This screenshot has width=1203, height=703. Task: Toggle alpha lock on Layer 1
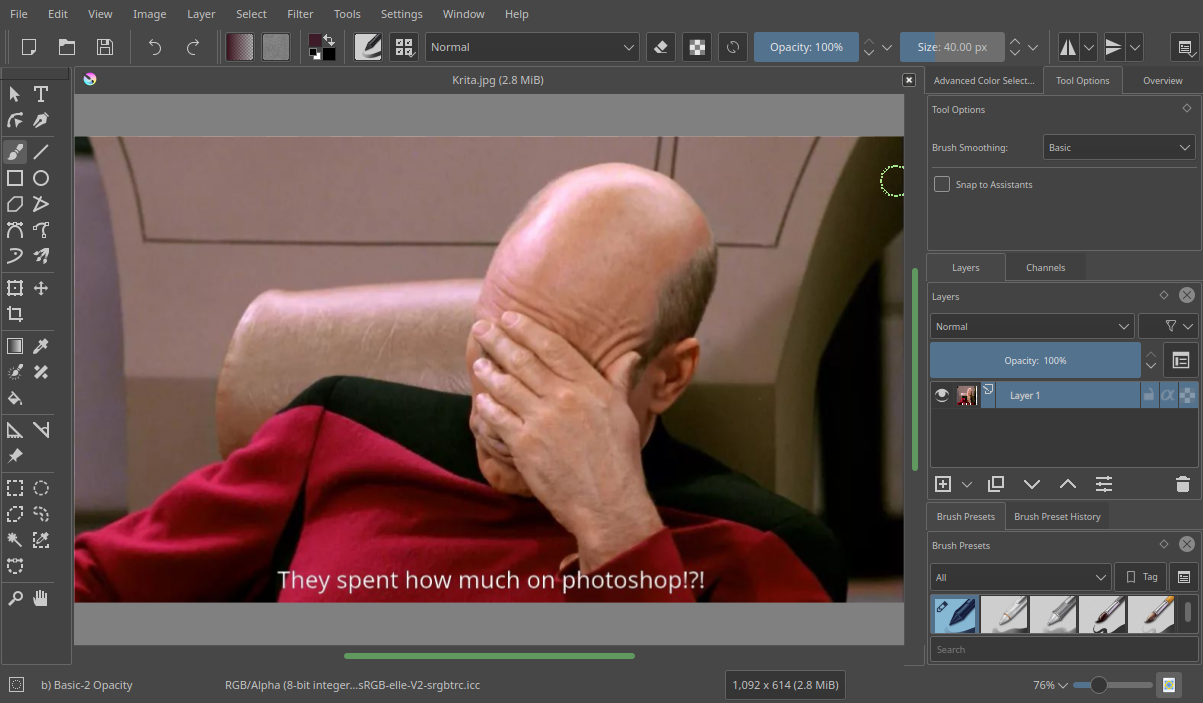pyautogui.click(x=1187, y=395)
